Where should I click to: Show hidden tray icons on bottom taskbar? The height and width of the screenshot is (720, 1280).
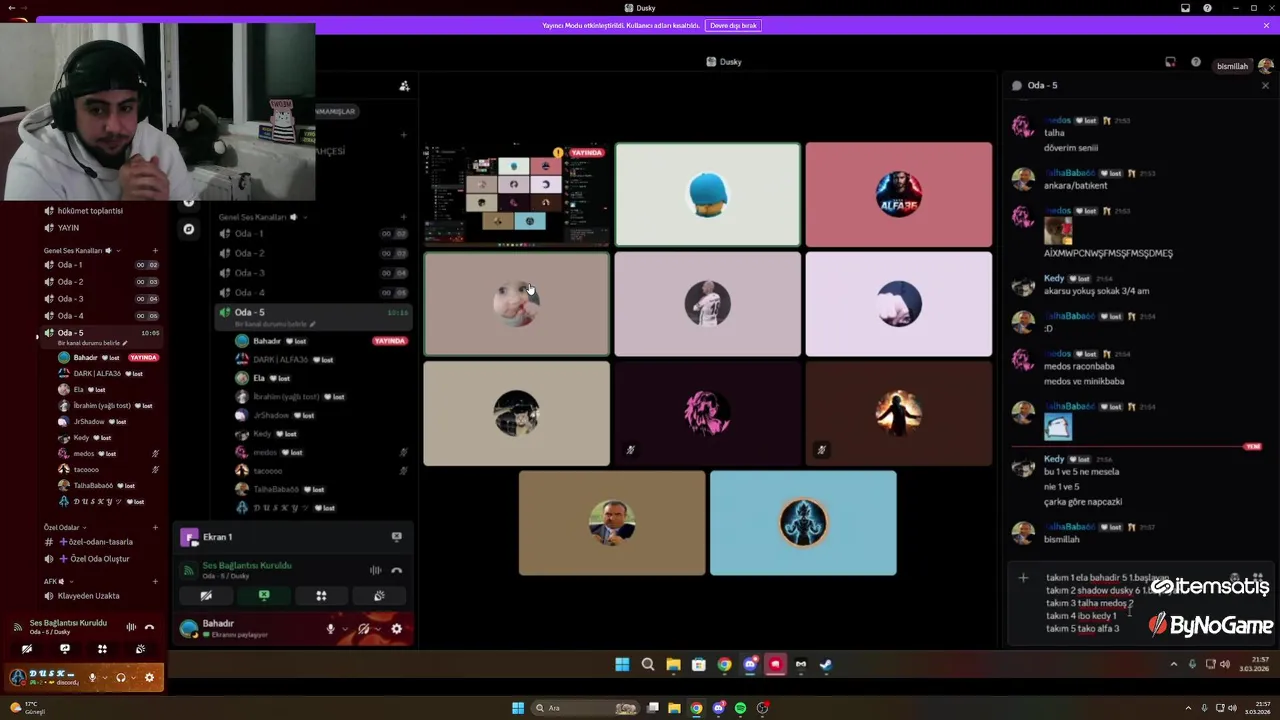point(1187,708)
